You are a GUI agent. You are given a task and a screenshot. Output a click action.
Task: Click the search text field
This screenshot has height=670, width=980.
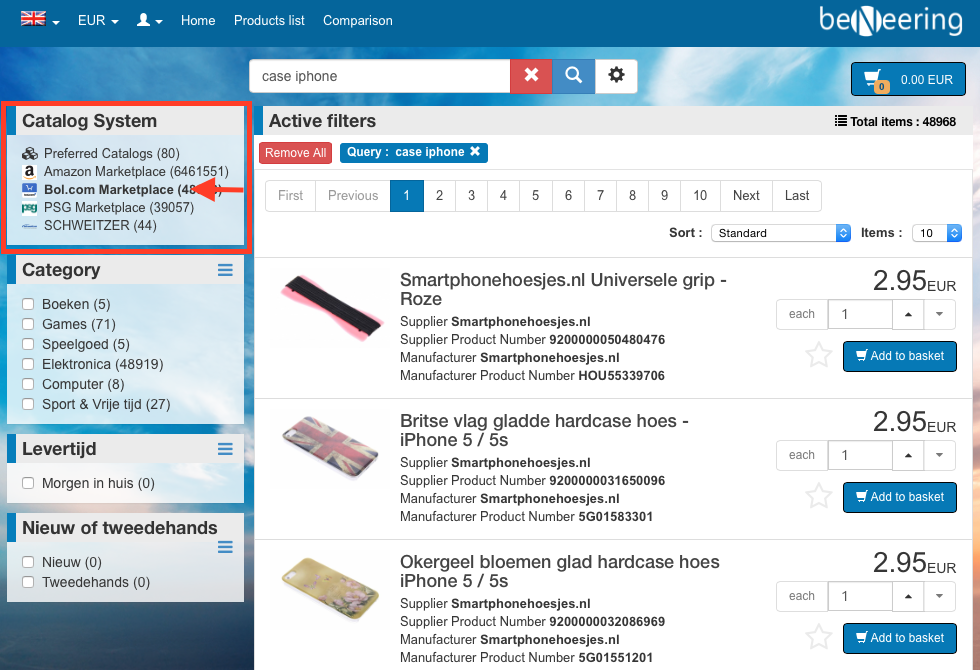tap(380, 76)
